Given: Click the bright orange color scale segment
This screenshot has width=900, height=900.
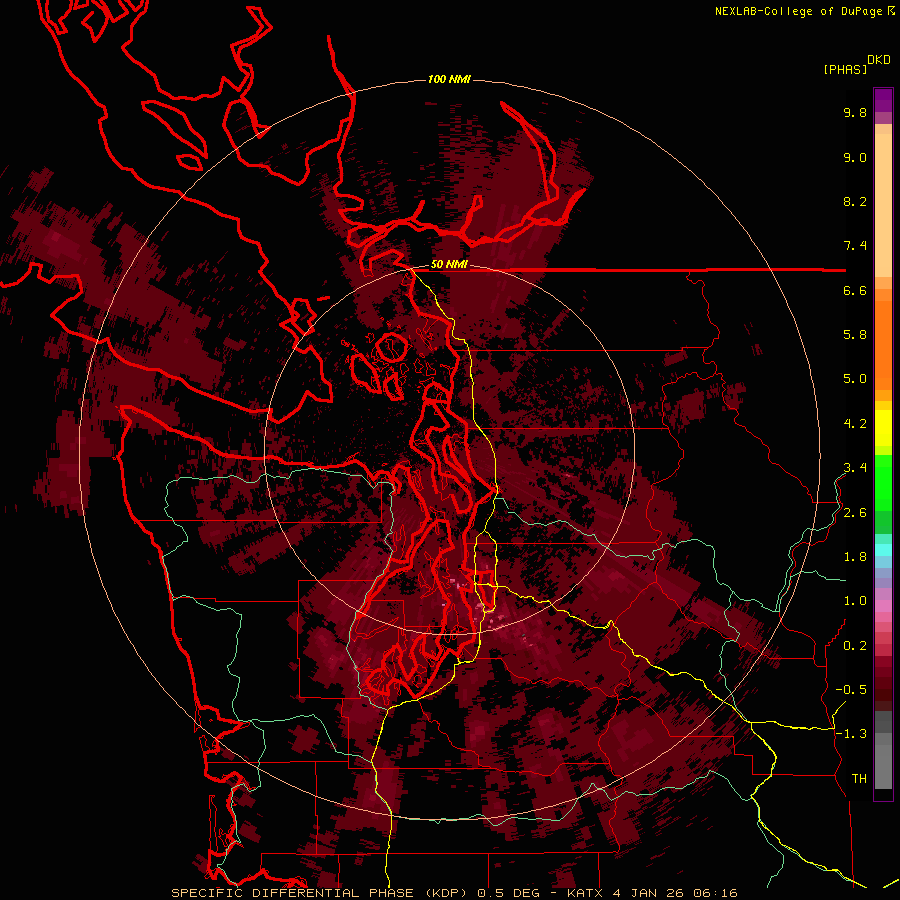Looking at the screenshot, I should coord(883,344).
